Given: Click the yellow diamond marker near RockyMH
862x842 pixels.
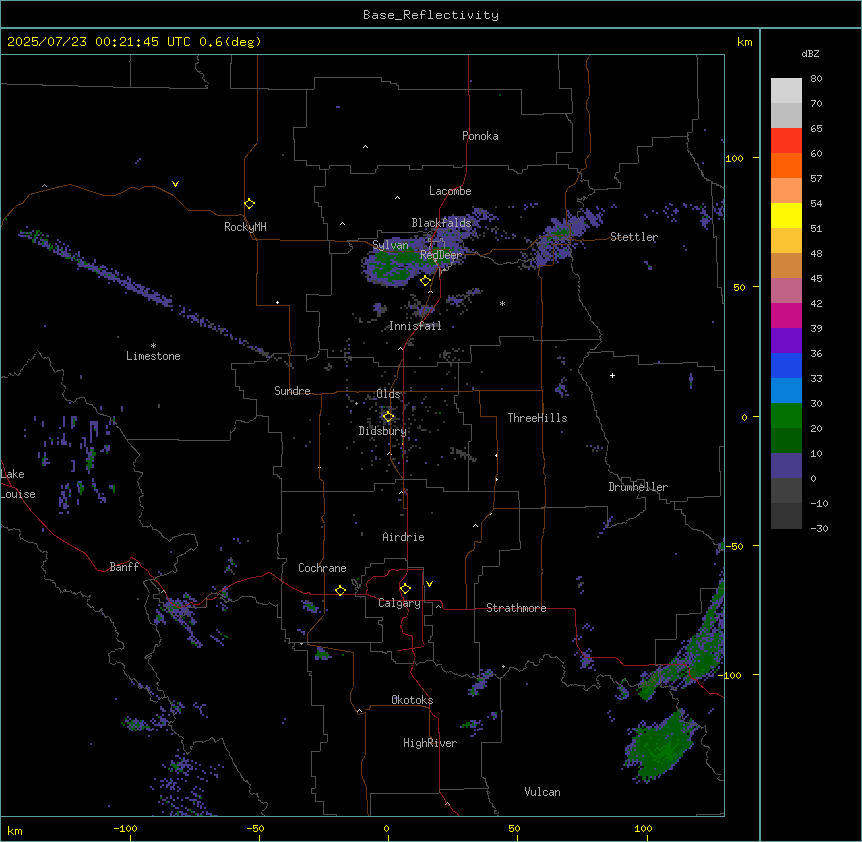Looking at the screenshot, I should click(249, 204).
